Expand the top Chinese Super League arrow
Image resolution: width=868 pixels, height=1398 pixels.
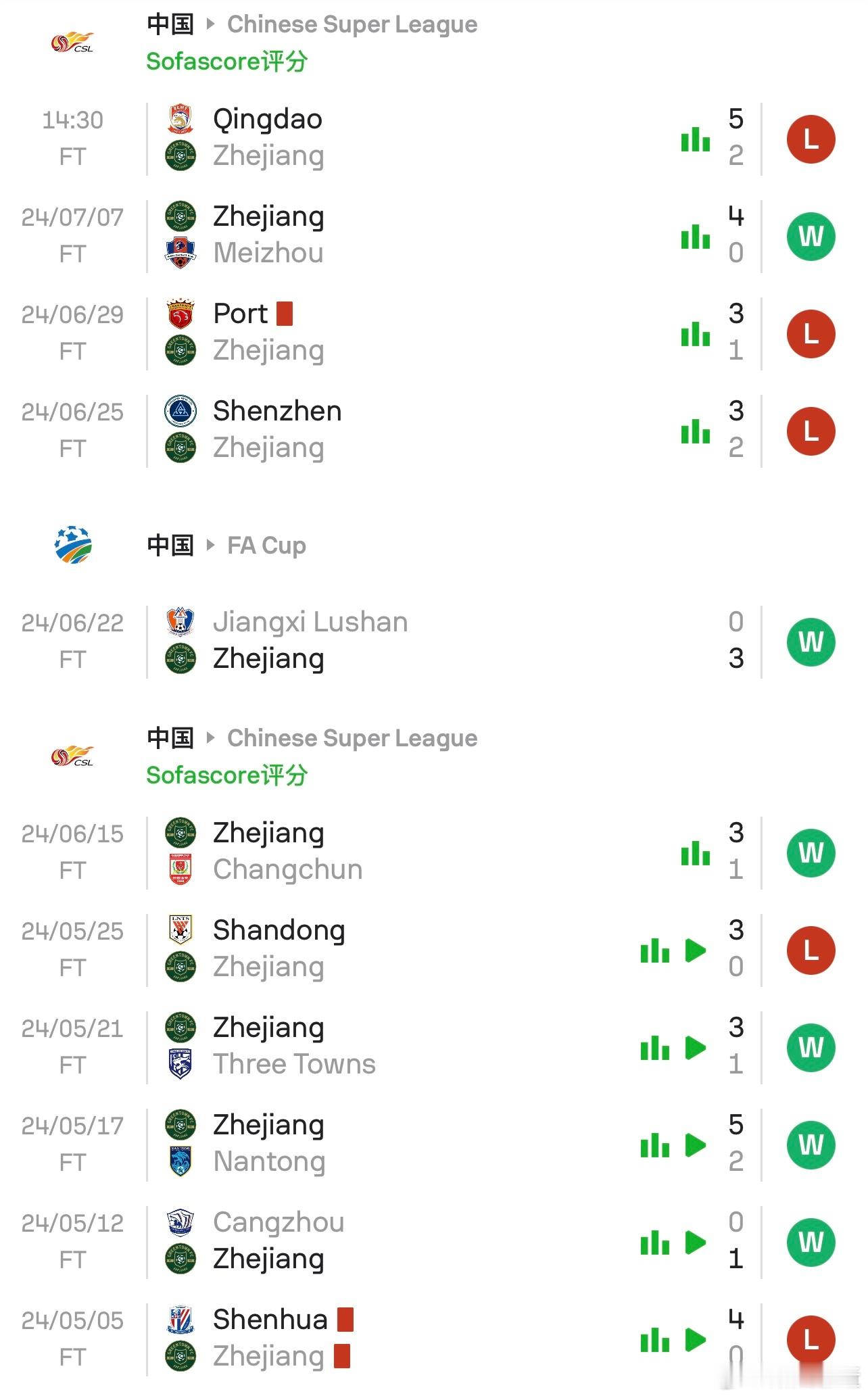tap(210, 24)
